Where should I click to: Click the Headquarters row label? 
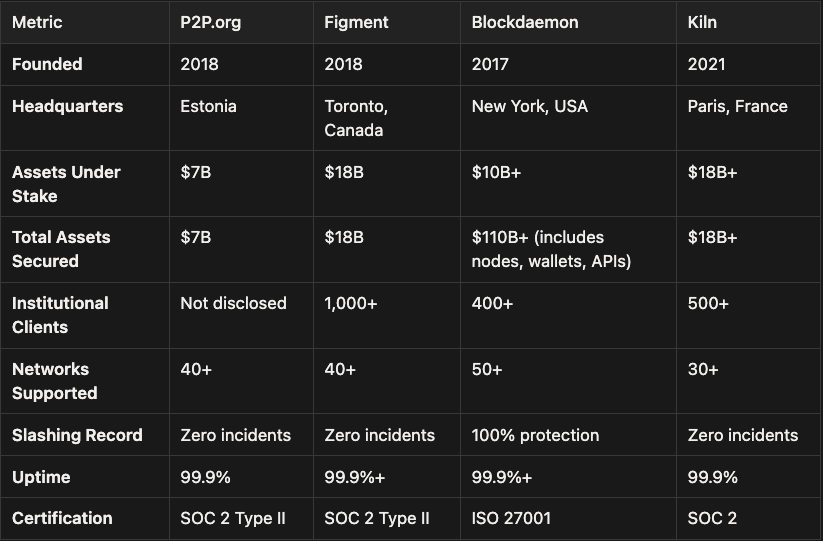click(x=67, y=106)
